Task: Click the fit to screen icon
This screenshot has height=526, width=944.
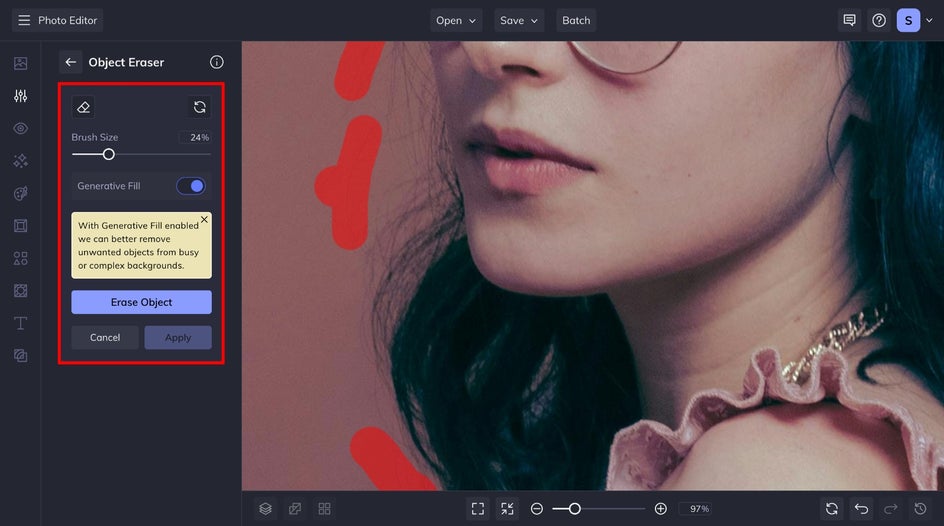Action: tap(478, 509)
